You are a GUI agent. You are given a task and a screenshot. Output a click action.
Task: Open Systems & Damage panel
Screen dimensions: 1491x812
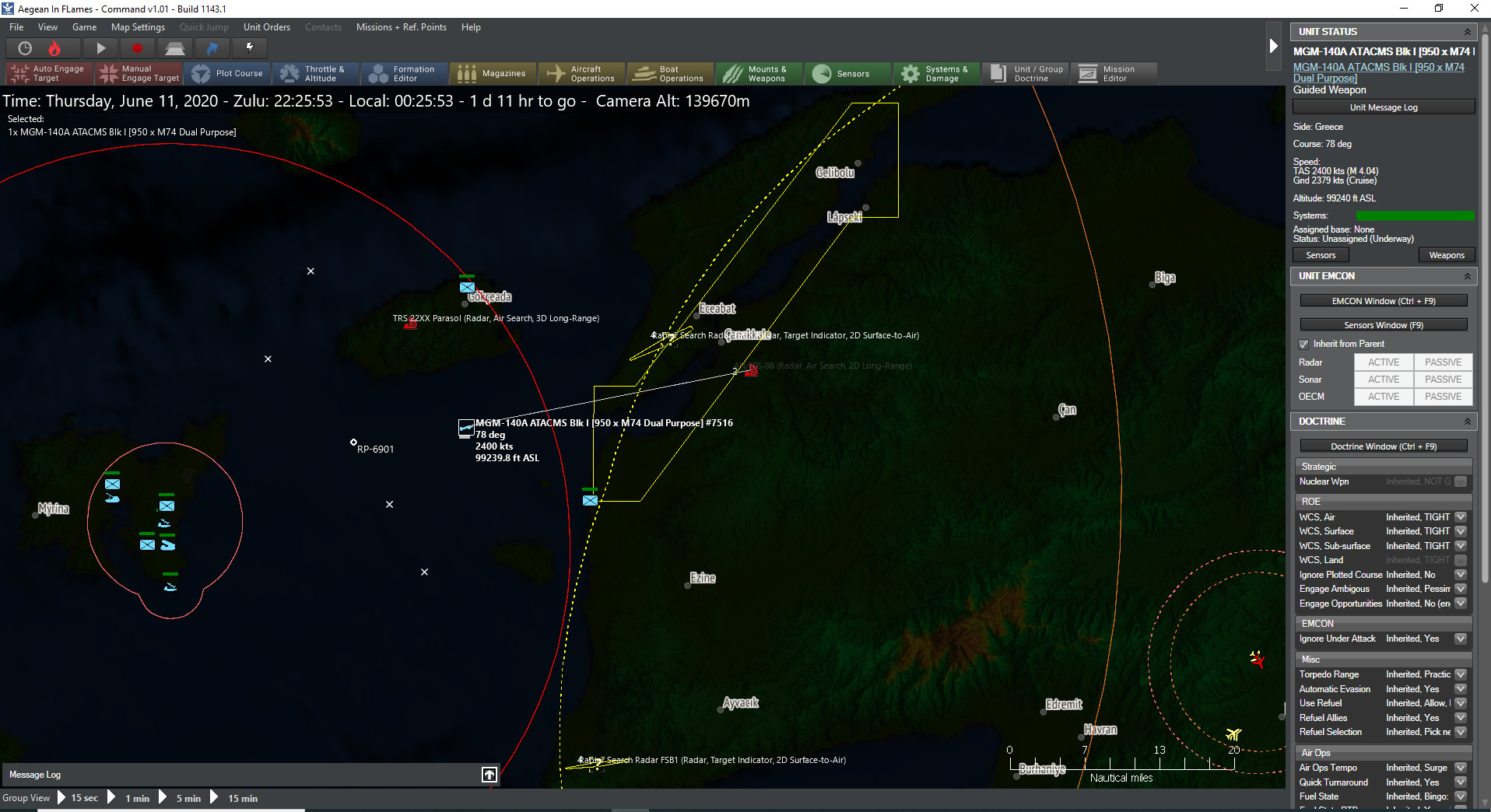click(936, 73)
